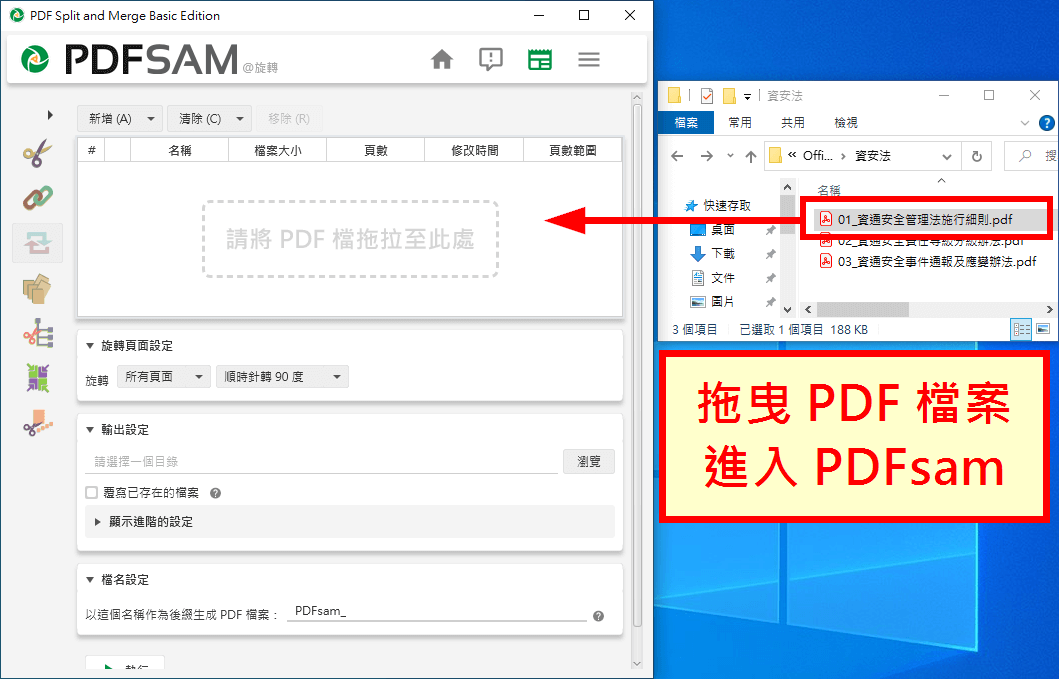Click the 移除 (R) button
This screenshot has width=1059, height=679.
[288, 119]
